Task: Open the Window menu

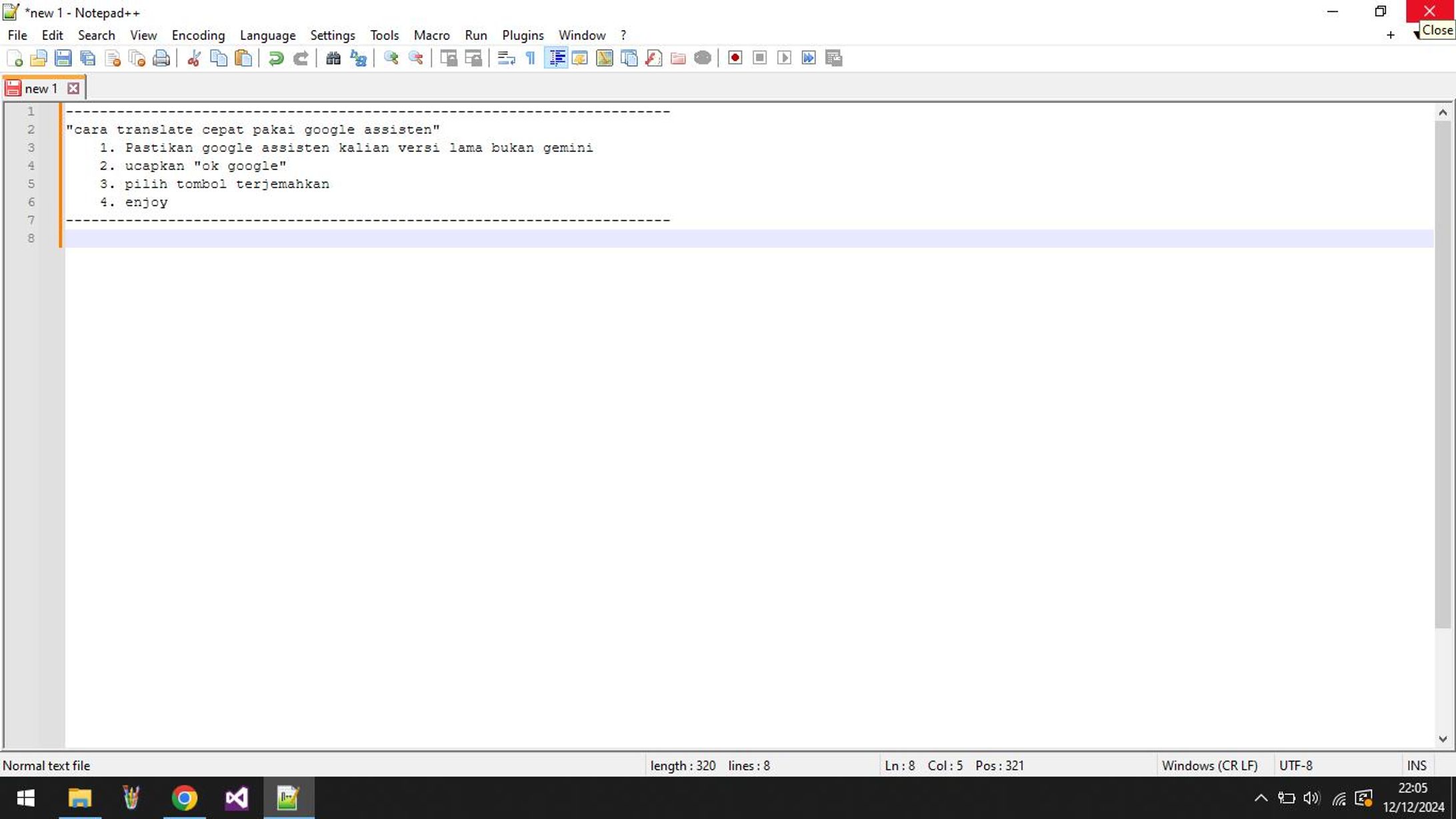Action: [582, 35]
